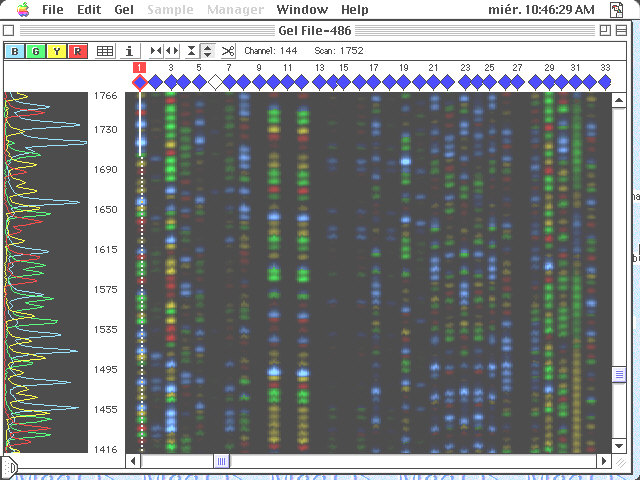Open the Help menu
The height and width of the screenshot is (480, 640).
click(x=354, y=10)
